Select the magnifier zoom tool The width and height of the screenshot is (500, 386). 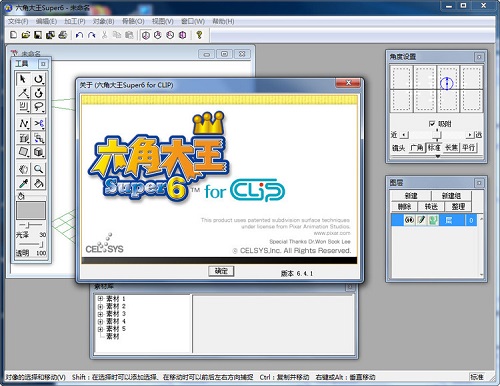tap(38, 169)
